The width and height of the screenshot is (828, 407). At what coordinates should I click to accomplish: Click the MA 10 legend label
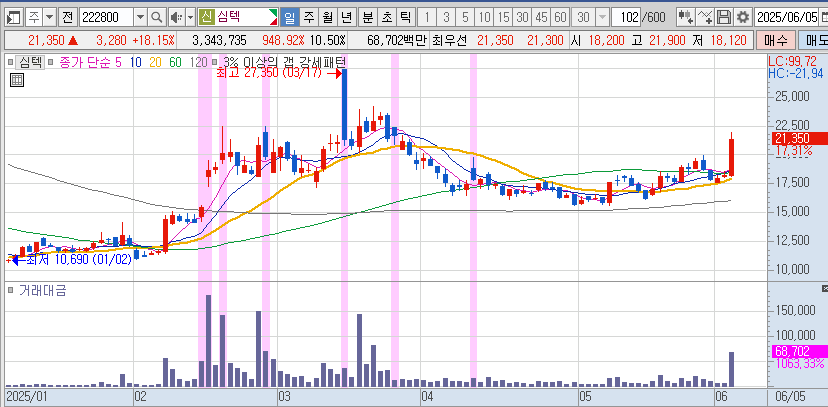135,62
